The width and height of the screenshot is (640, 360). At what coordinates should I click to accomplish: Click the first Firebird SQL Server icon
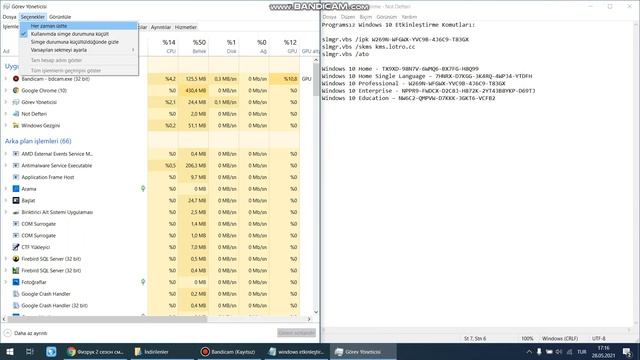point(16,259)
